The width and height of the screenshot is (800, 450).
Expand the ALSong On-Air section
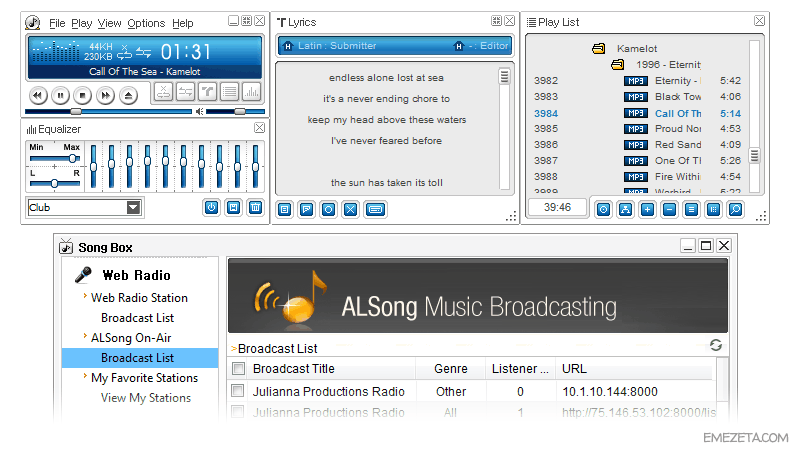85,336
